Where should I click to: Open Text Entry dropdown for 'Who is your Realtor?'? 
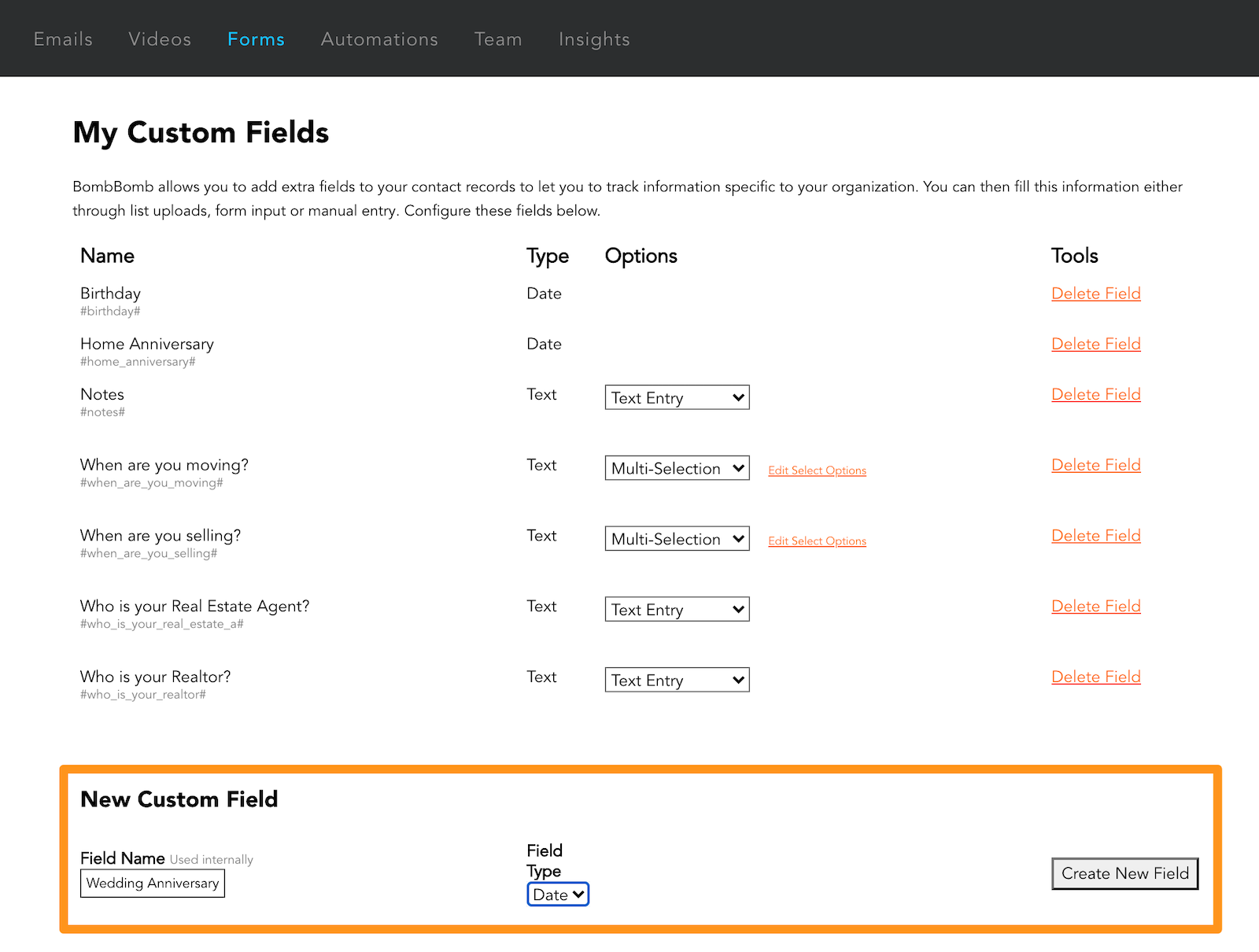(x=677, y=680)
